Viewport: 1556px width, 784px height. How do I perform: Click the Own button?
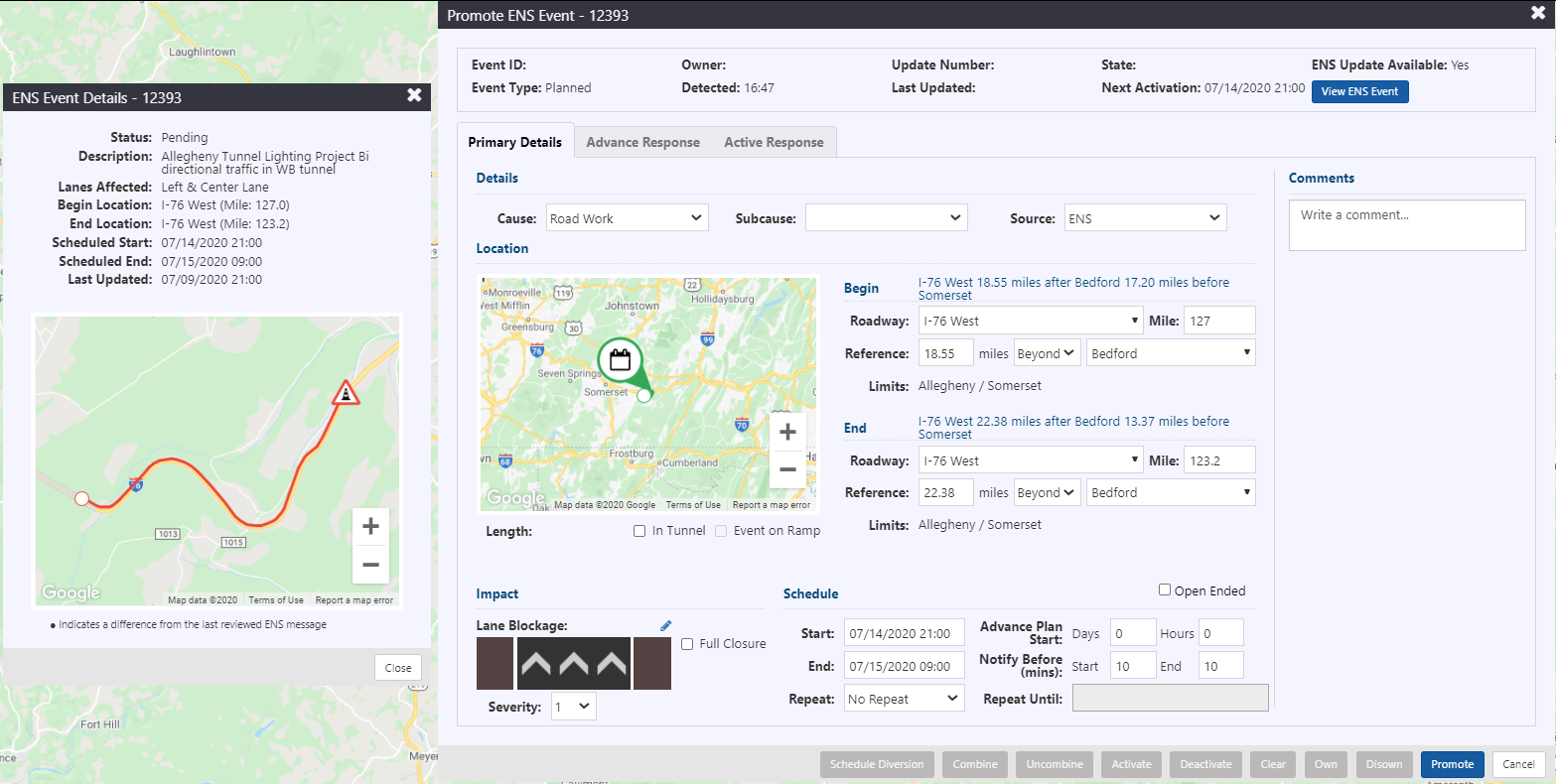[1326, 764]
